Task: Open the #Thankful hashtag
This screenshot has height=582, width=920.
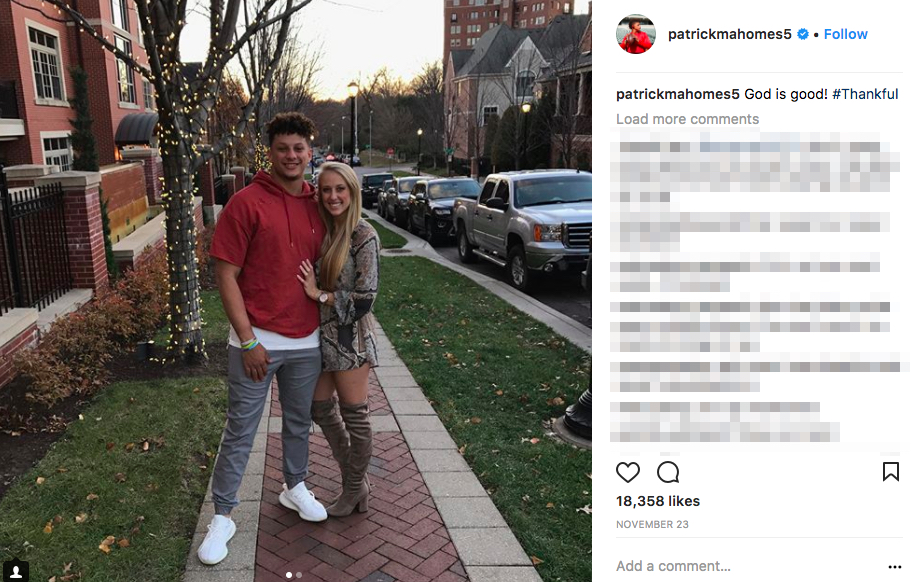Action: point(865,94)
